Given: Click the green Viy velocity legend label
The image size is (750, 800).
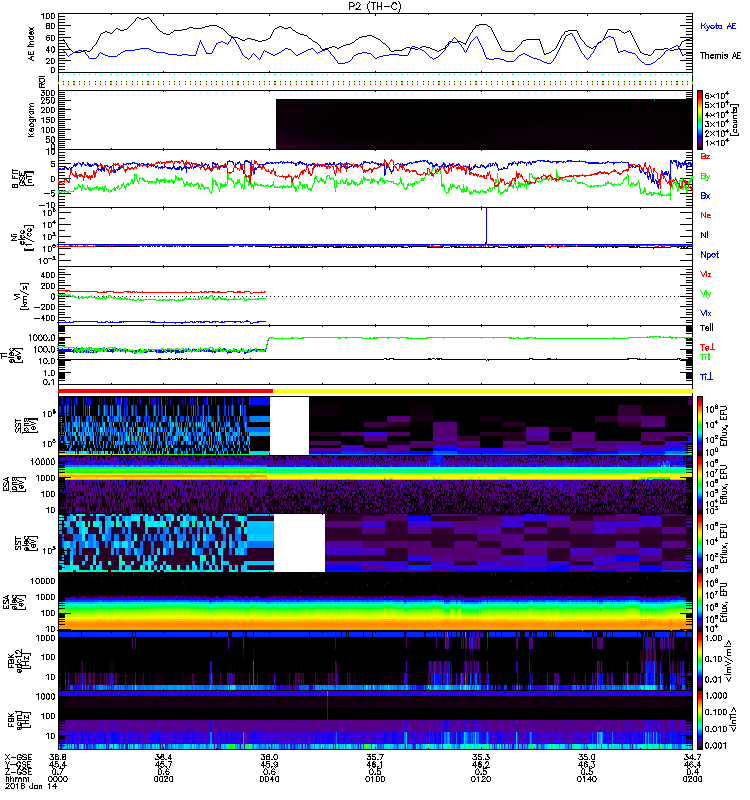Looking at the screenshot, I should pos(706,294).
